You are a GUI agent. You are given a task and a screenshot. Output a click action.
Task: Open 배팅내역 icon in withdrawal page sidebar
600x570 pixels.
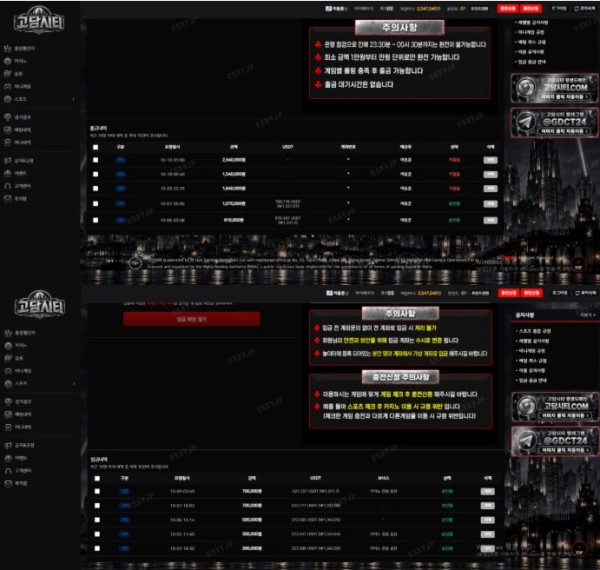click(x=8, y=130)
